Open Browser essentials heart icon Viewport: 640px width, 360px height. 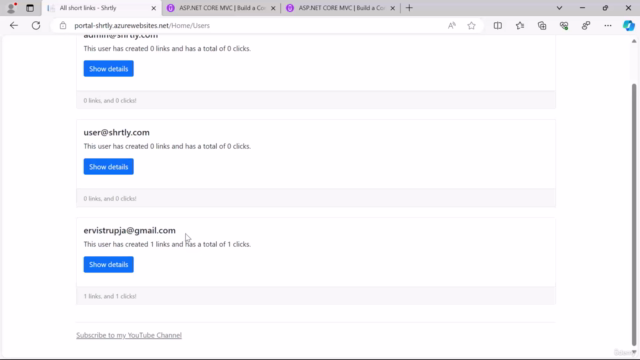tap(564, 25)
